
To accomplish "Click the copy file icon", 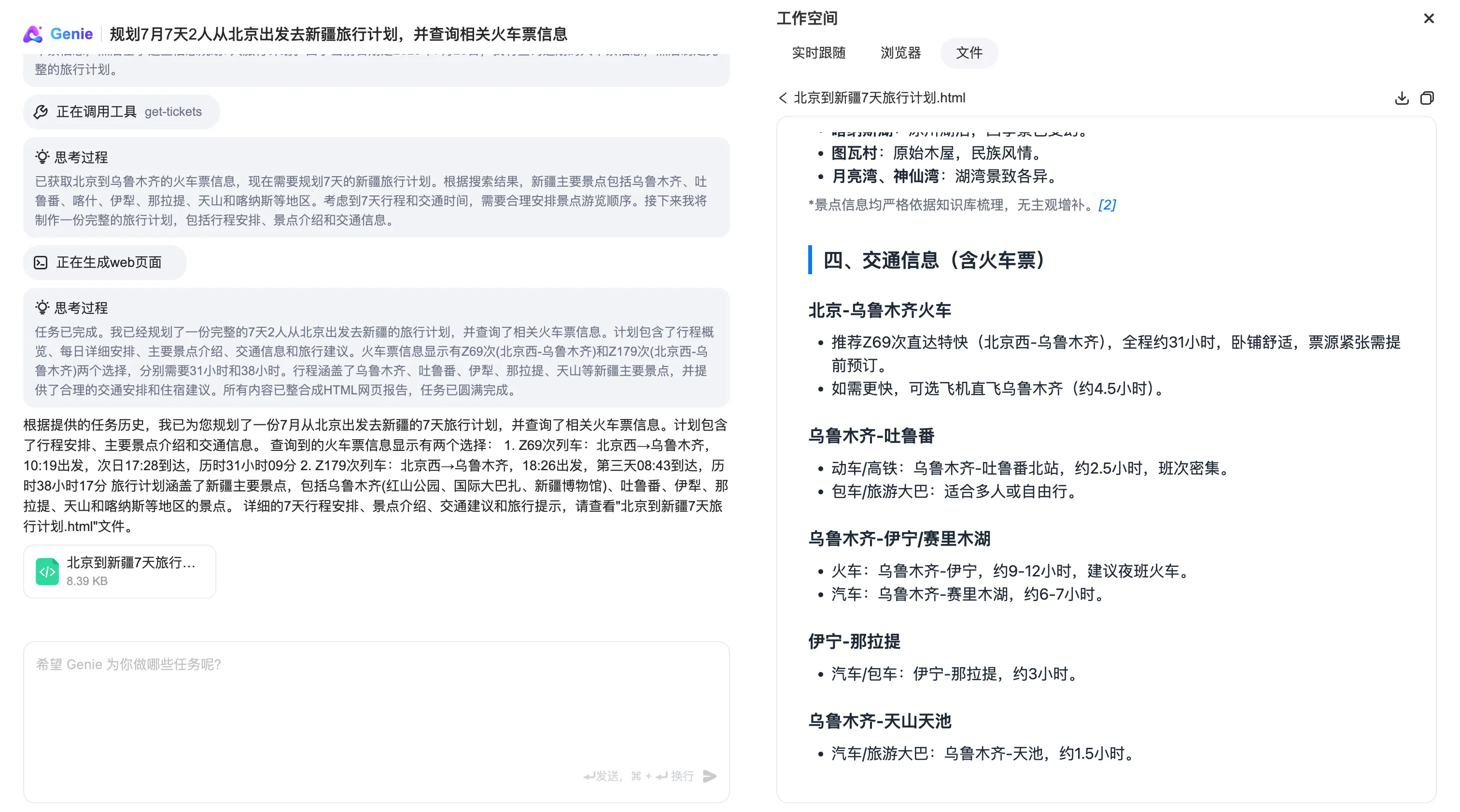I will (1427, 98).
